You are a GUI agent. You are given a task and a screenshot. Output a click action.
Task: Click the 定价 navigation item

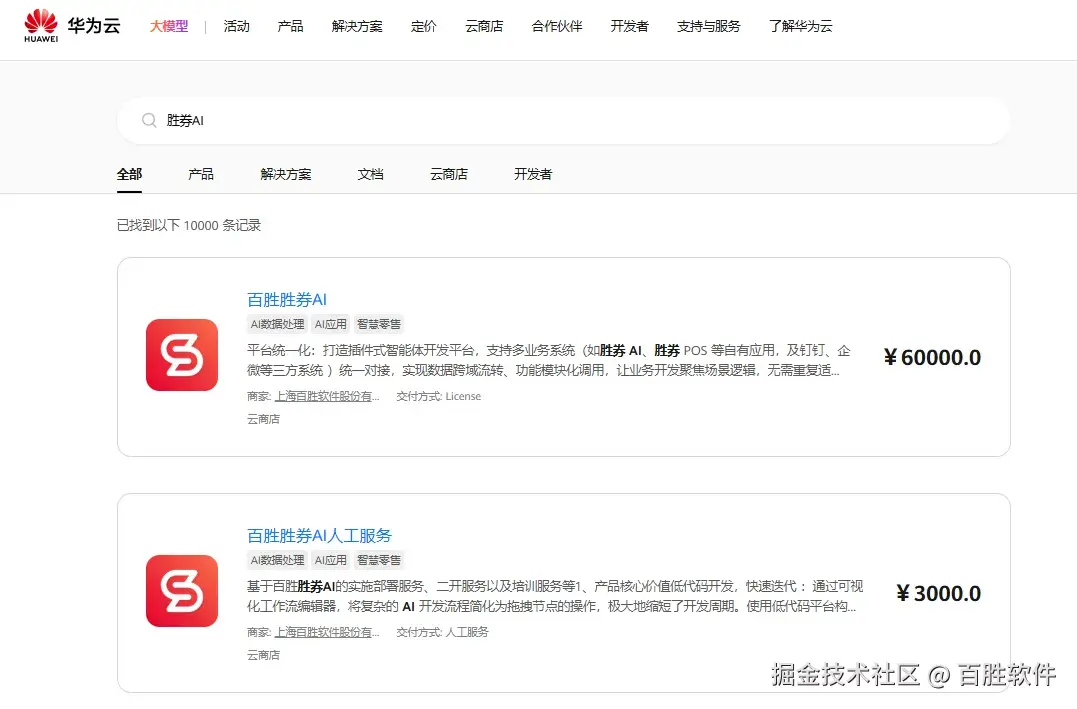pyautogui.click(x=423, y=27)
